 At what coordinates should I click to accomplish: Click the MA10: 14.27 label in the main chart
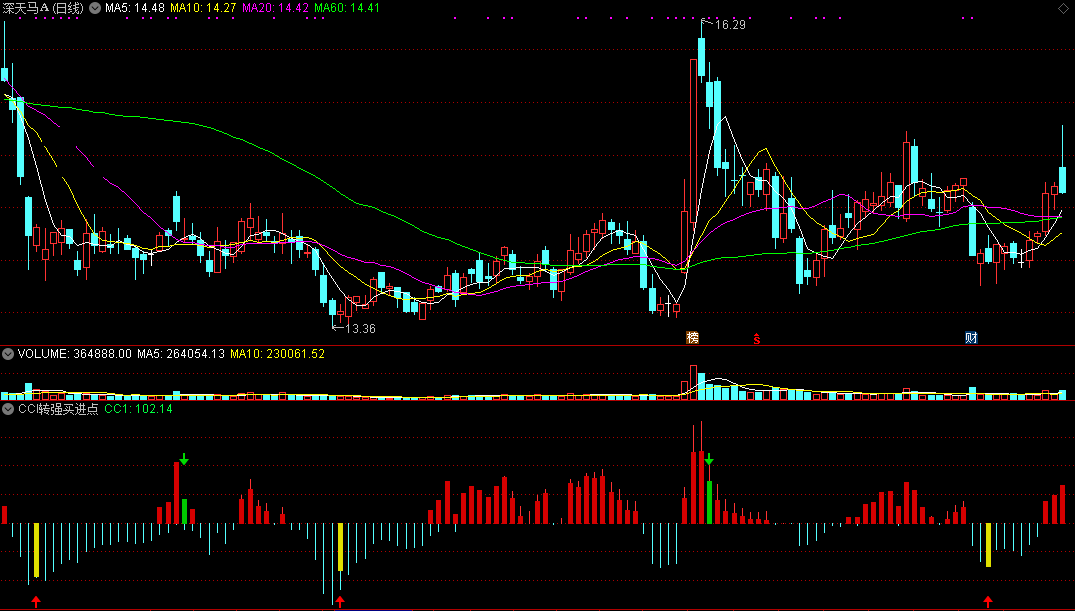(203, 8)
